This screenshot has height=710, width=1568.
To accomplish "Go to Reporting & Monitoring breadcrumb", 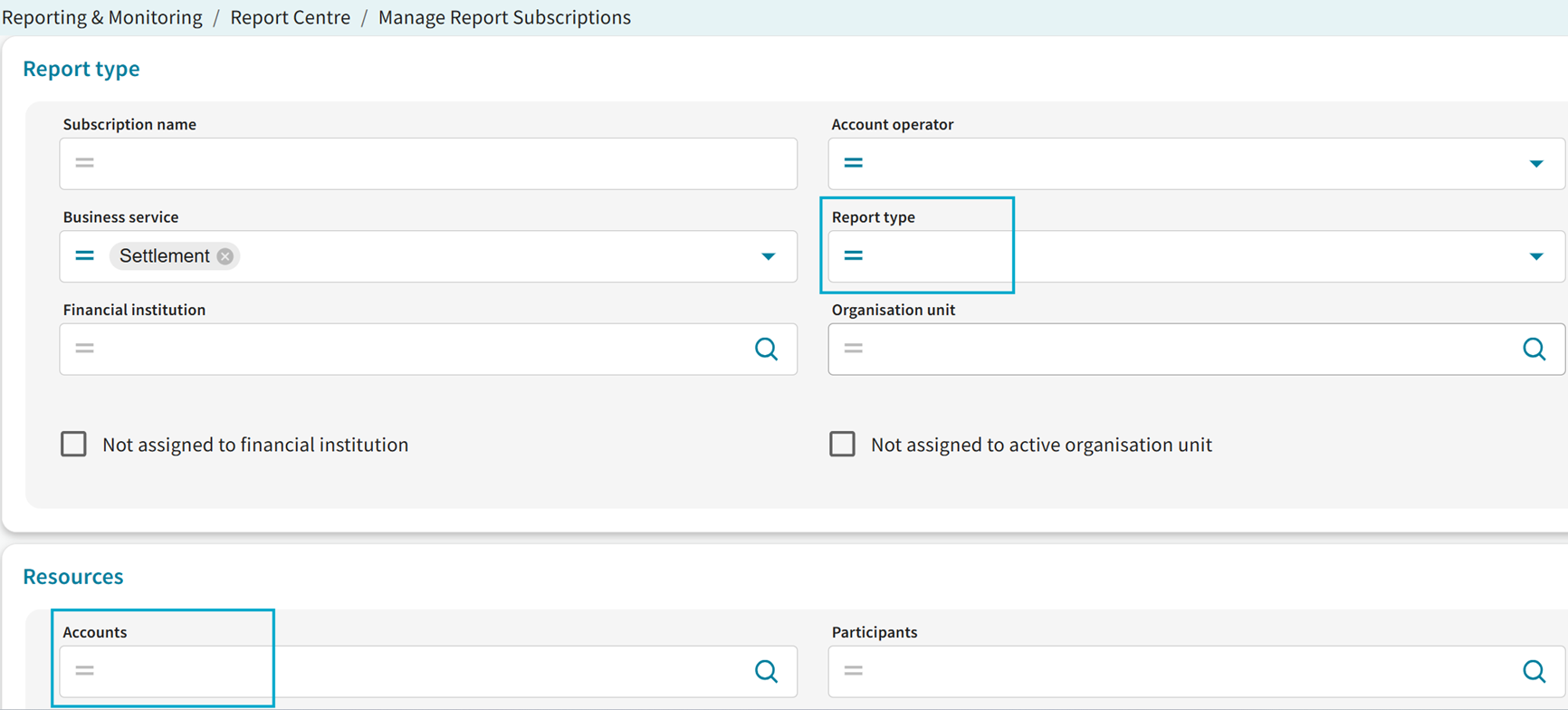I will pyautogui.click(x=102, y=17).
